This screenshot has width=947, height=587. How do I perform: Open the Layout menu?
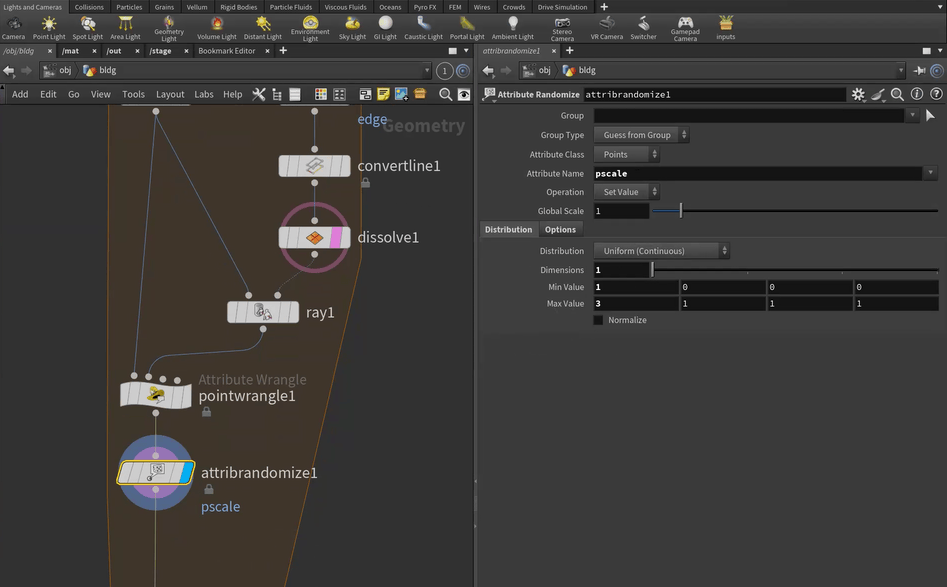coord(170,94)
